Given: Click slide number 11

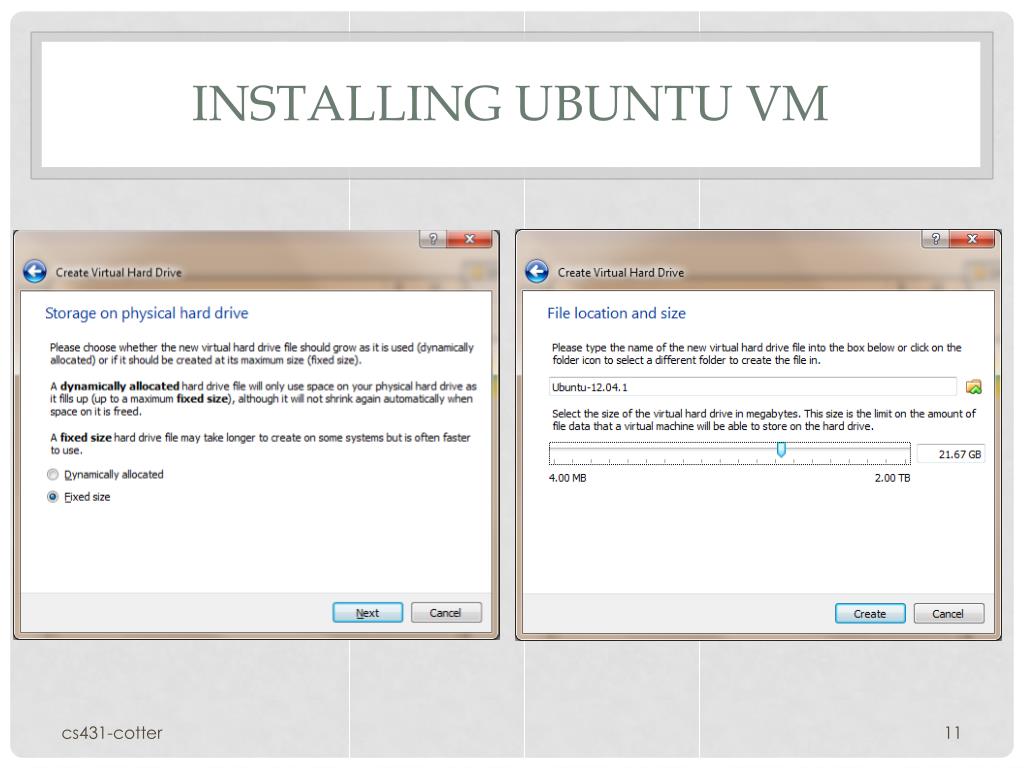Looking at the screenshot, I should [952, 733].
